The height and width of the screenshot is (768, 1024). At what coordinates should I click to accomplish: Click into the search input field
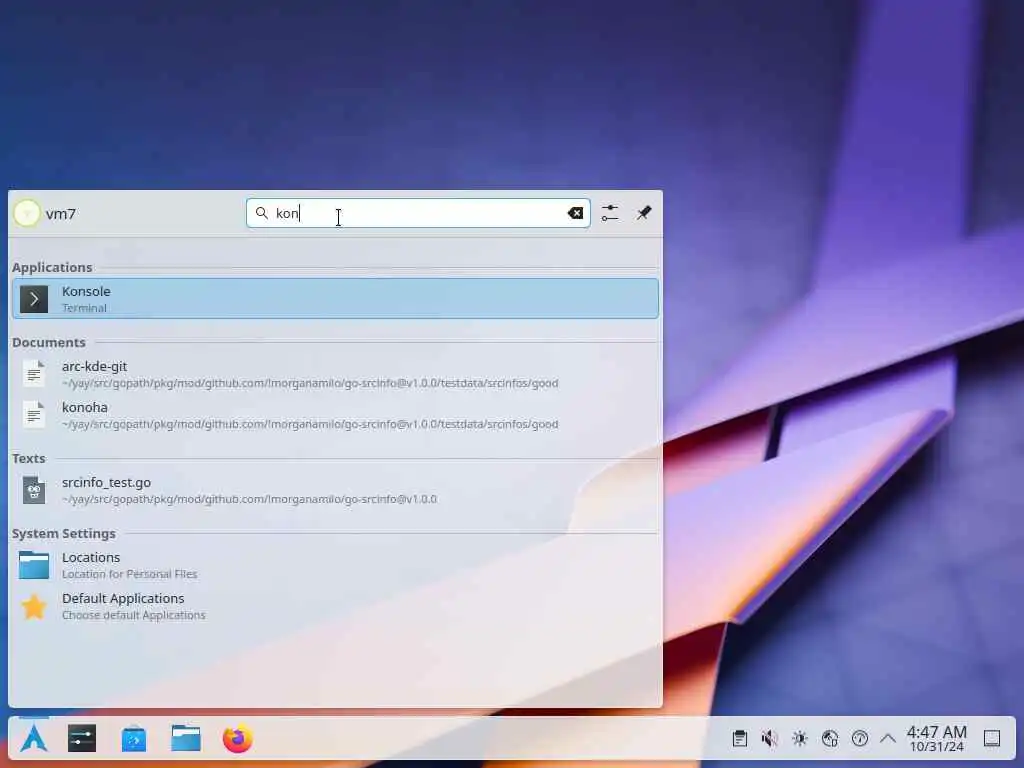point(418,213)
